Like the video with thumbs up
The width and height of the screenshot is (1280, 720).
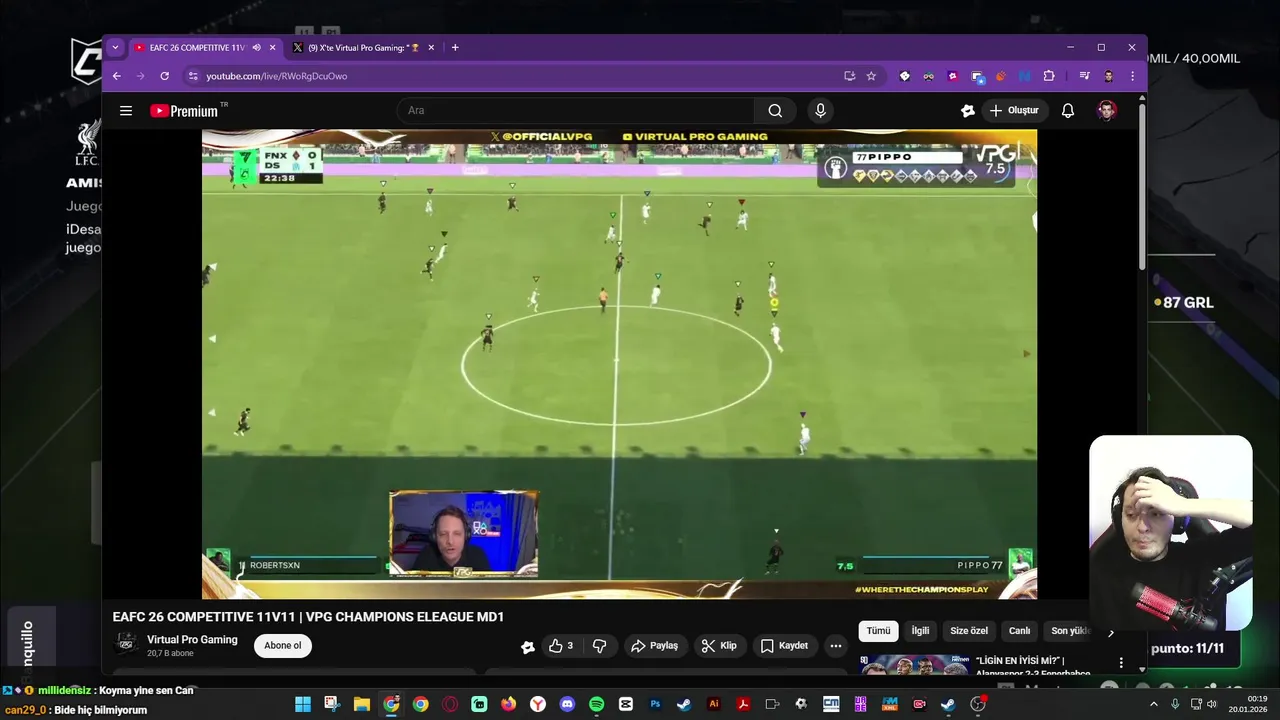[x=560, y=646]
